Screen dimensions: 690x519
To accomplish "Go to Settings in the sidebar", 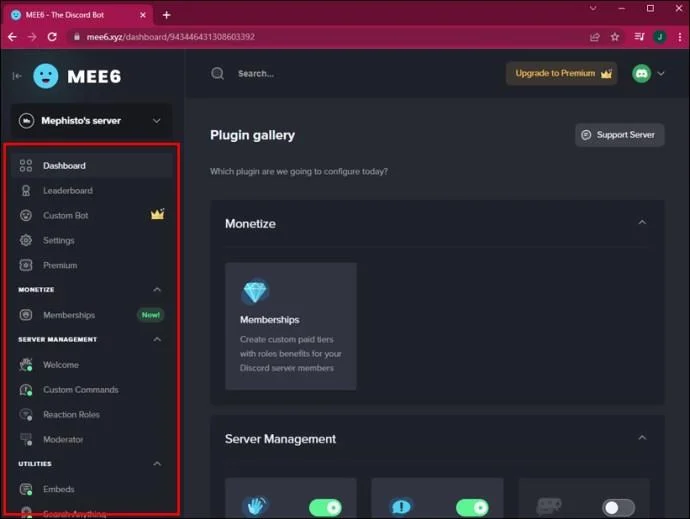I will tap(92, 240).
